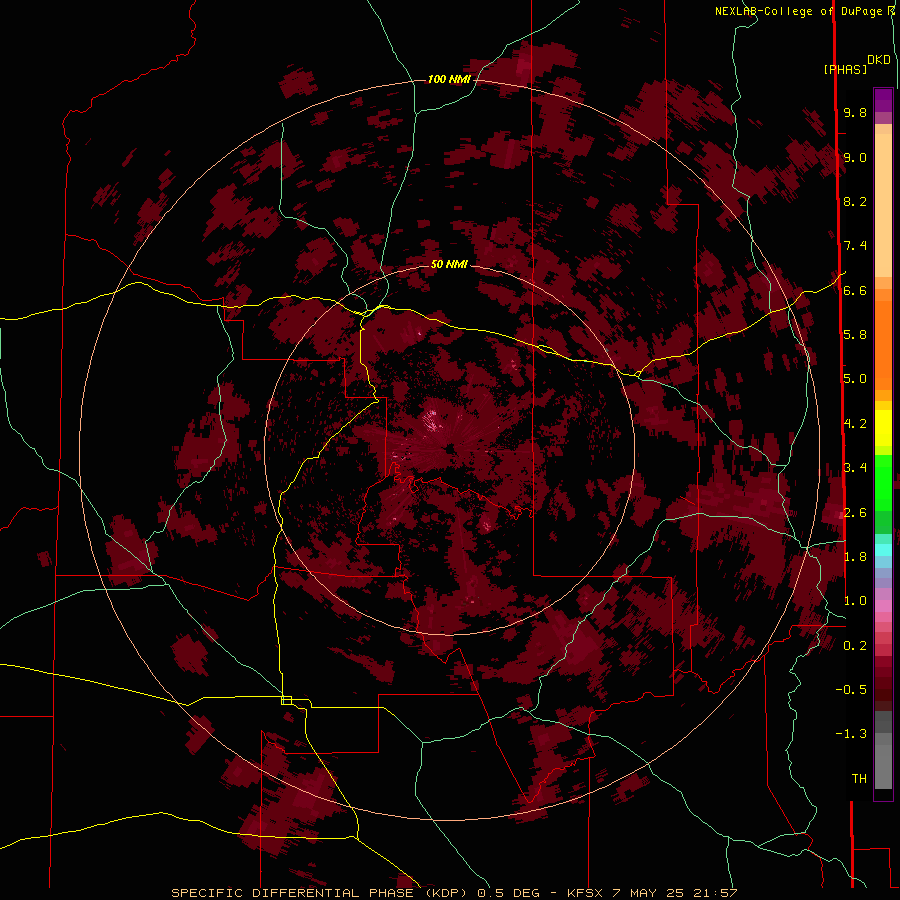Click the "2.6" legend value
This screenshot has height=900, width=900.
855,512
